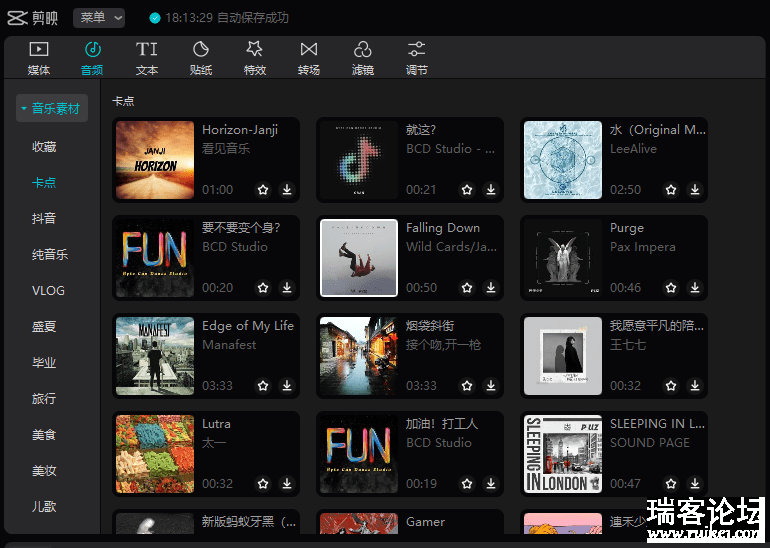
Task: Favorite the 就这? track
Action: [x=467, y=190]
